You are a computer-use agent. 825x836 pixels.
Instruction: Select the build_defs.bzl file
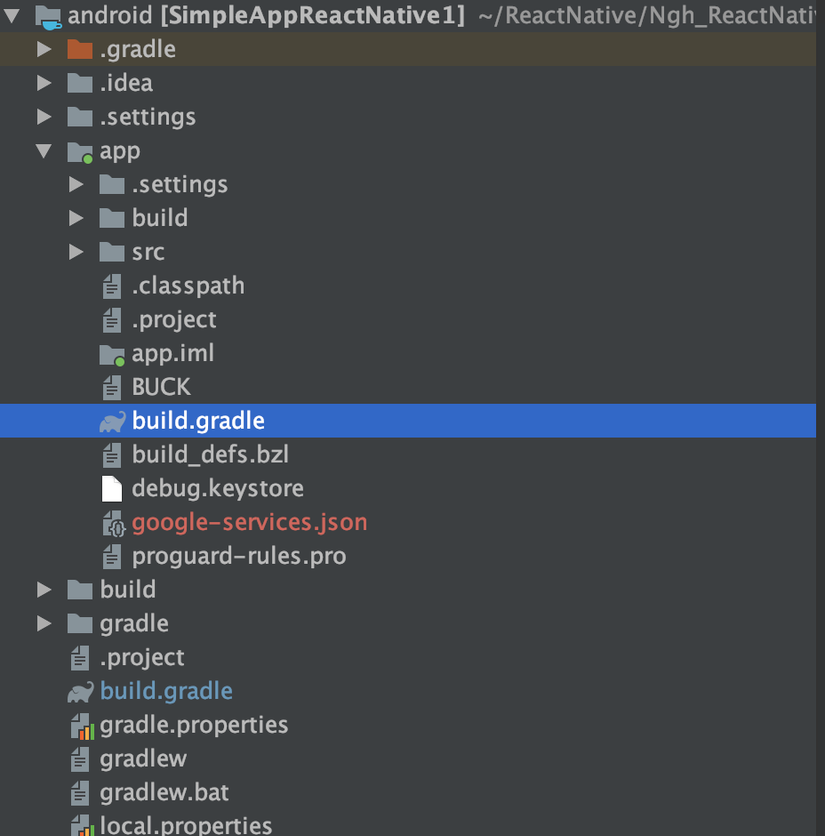click(210, 455)
